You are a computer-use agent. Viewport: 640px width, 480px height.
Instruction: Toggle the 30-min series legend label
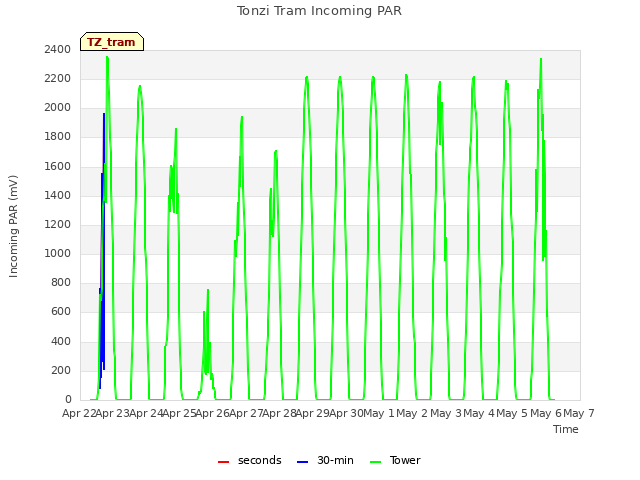click(x=335, y=460)
